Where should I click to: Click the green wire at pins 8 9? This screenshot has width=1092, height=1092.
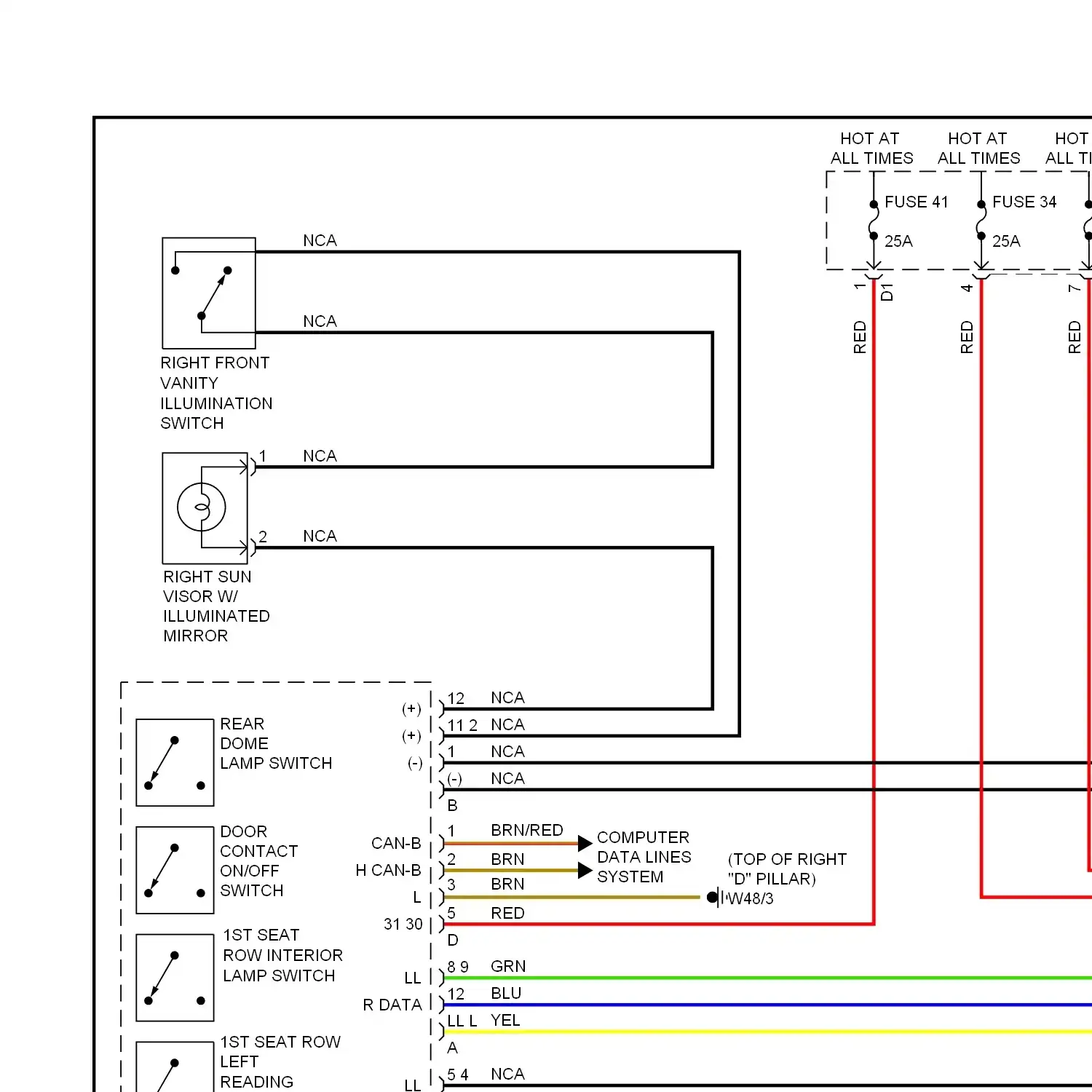[768, 978]
